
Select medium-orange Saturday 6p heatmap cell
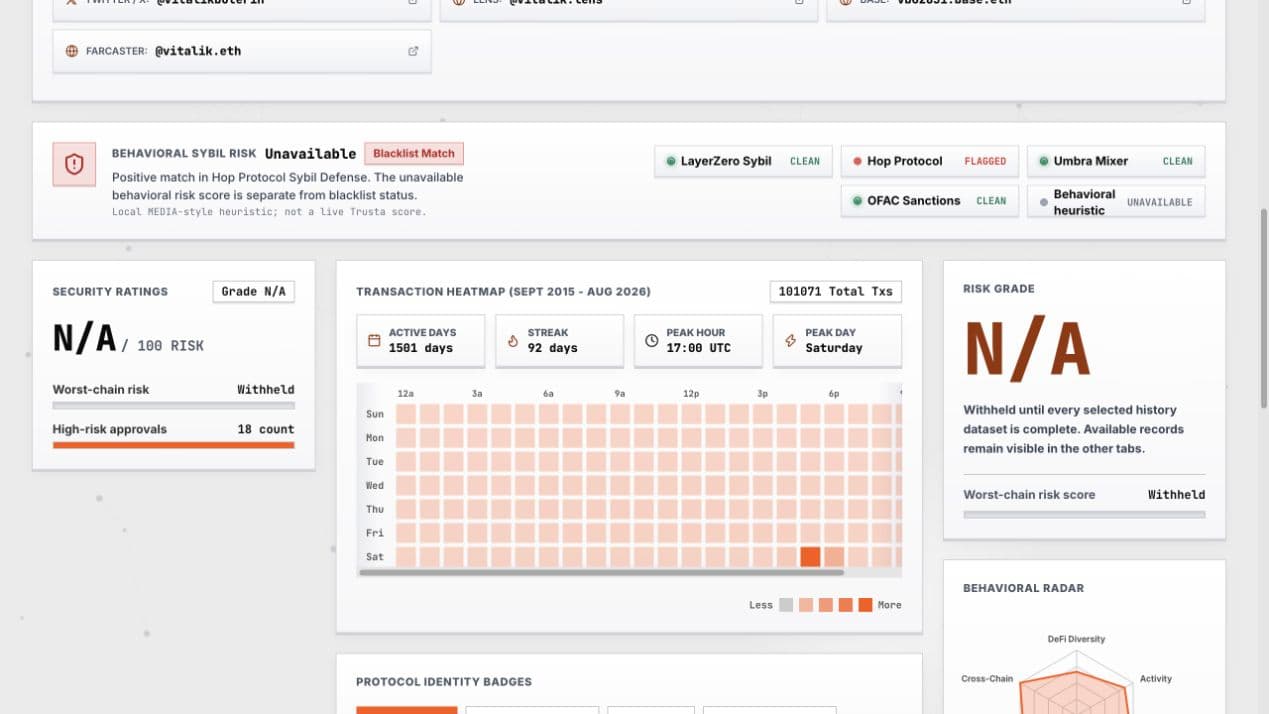coord(834,557)
